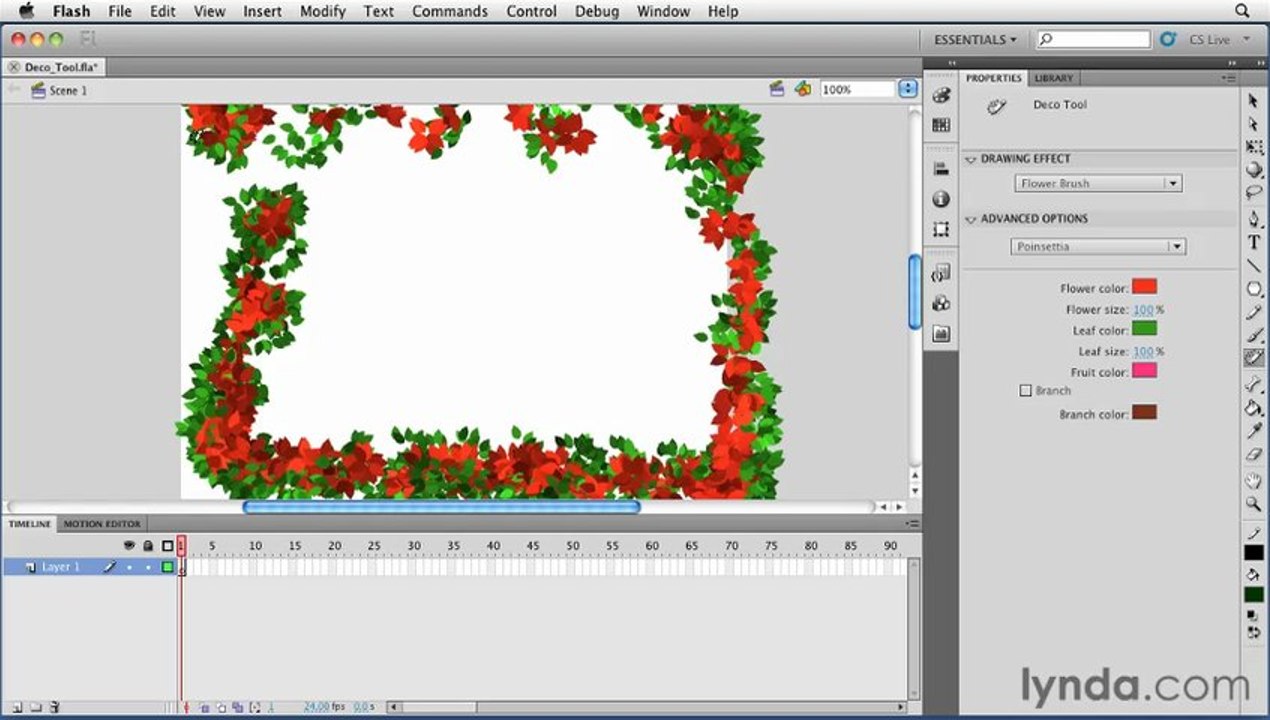This screenshot has width=1270, height=720.
Task: Collapse the Drawing Effect section
Action: click(x=970, y=159)
